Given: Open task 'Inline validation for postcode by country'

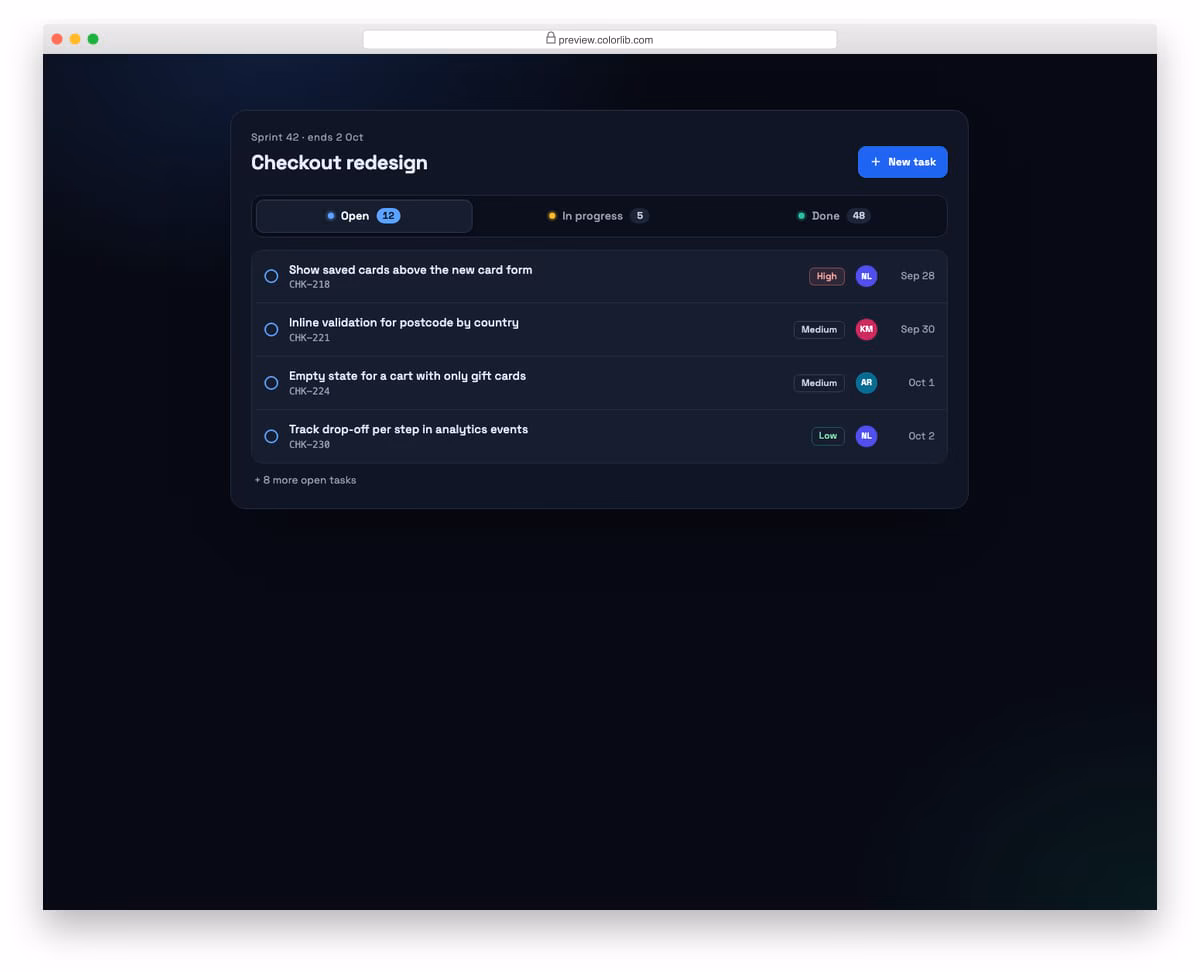Looking at the screenshot, I should point(403,323).
